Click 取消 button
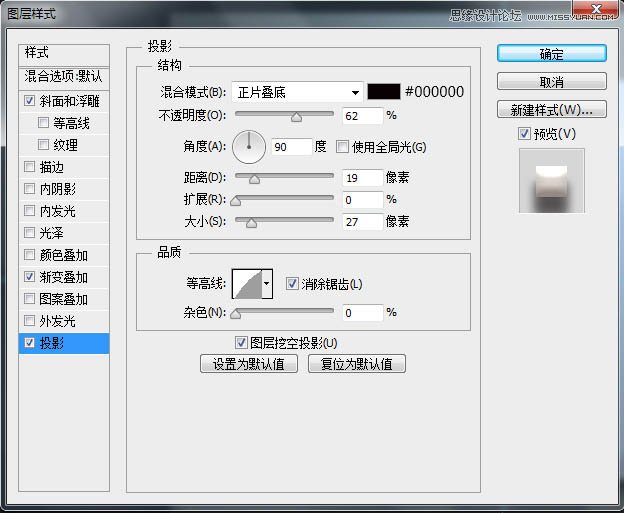Screen dimensions: 624x513 [552, 82]
